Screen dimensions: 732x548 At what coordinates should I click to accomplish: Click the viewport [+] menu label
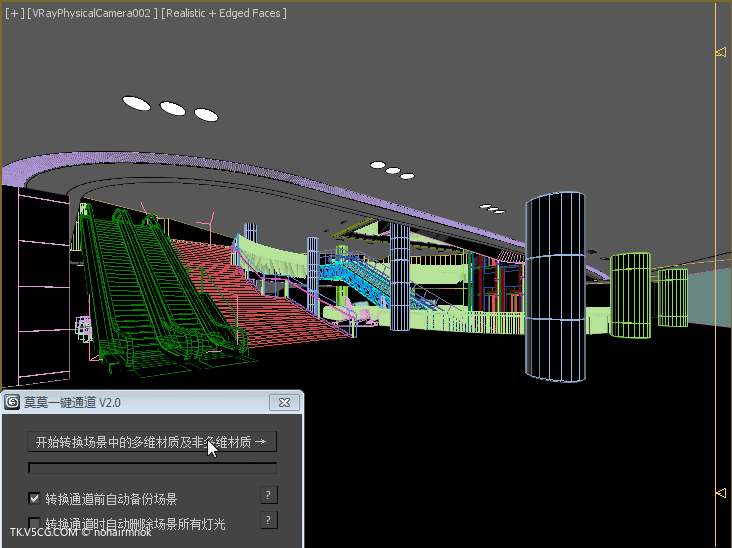click(x=15, y=13)
